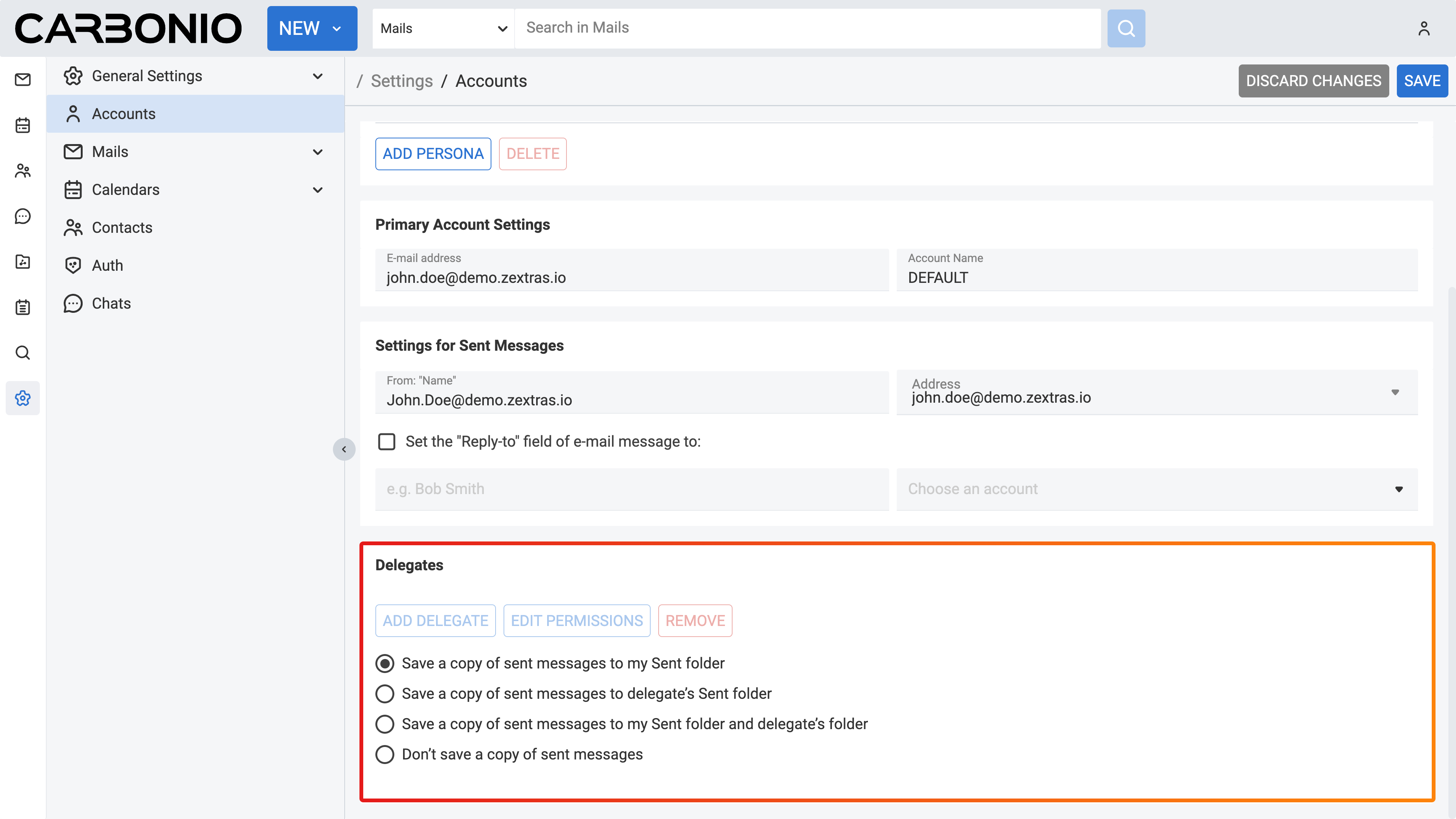
Task: Open the Mails search scope dropdown
Action: 443,28
